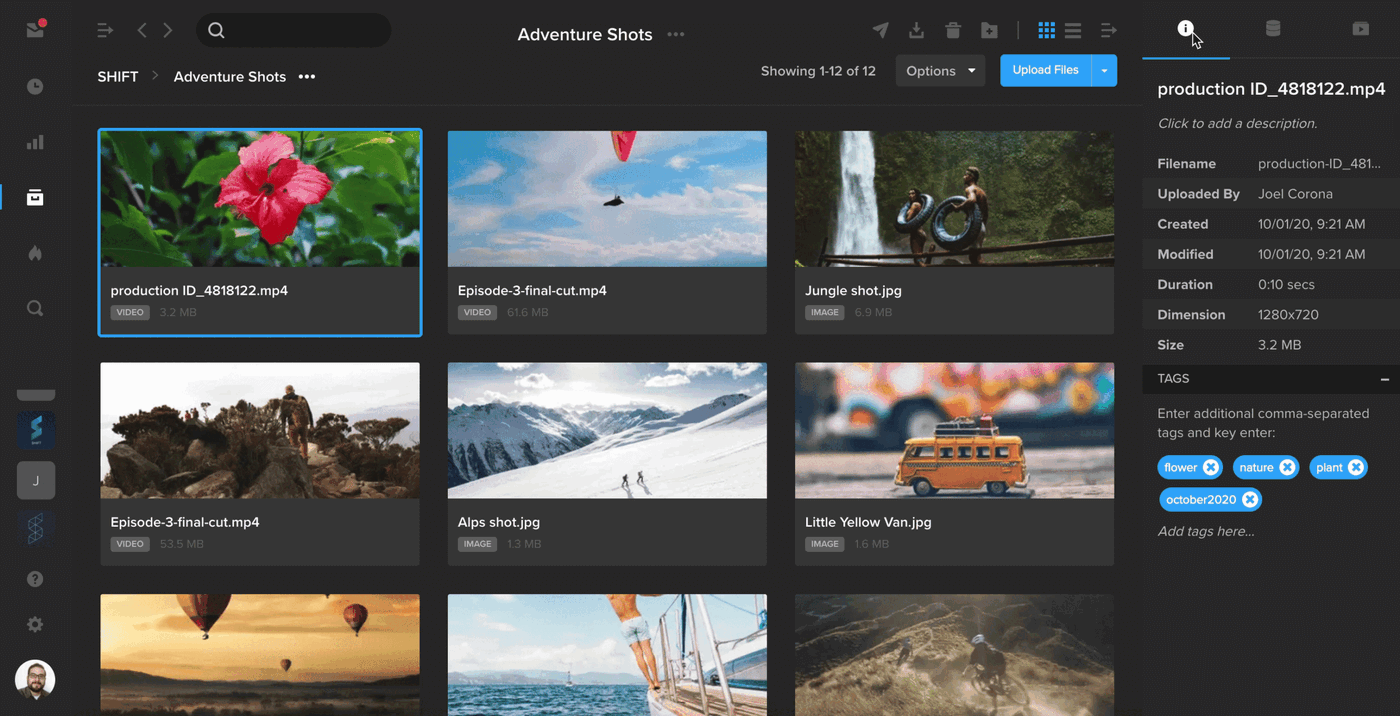The image size is (1400, 716).
Task: Collapse the right details panel icon
Action: (x=1109, y=31)
